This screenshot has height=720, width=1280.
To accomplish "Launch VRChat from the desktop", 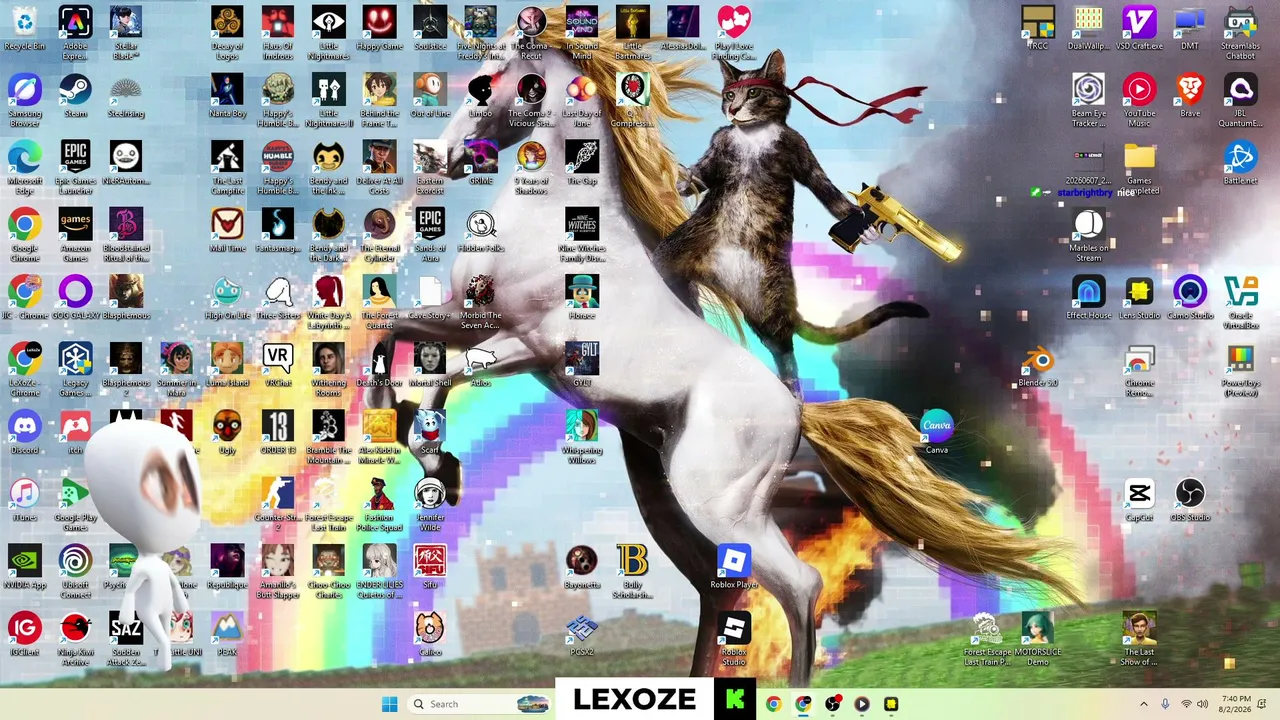I will 278,365.
